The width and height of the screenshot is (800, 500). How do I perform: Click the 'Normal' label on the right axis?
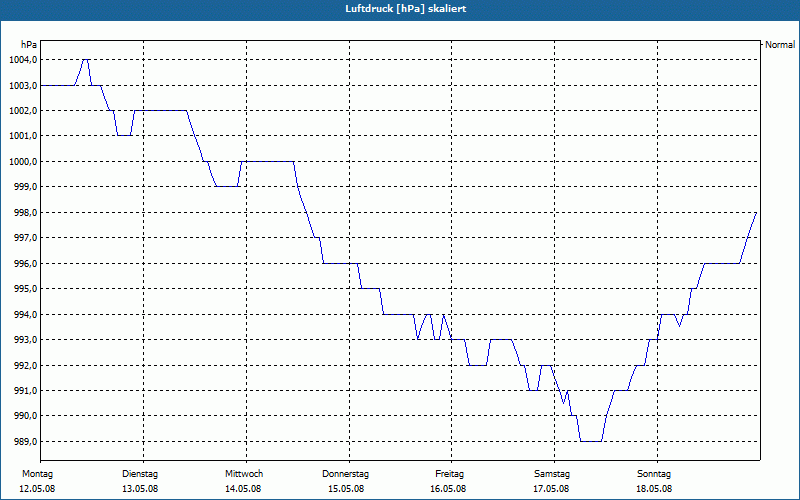point(780,45)
